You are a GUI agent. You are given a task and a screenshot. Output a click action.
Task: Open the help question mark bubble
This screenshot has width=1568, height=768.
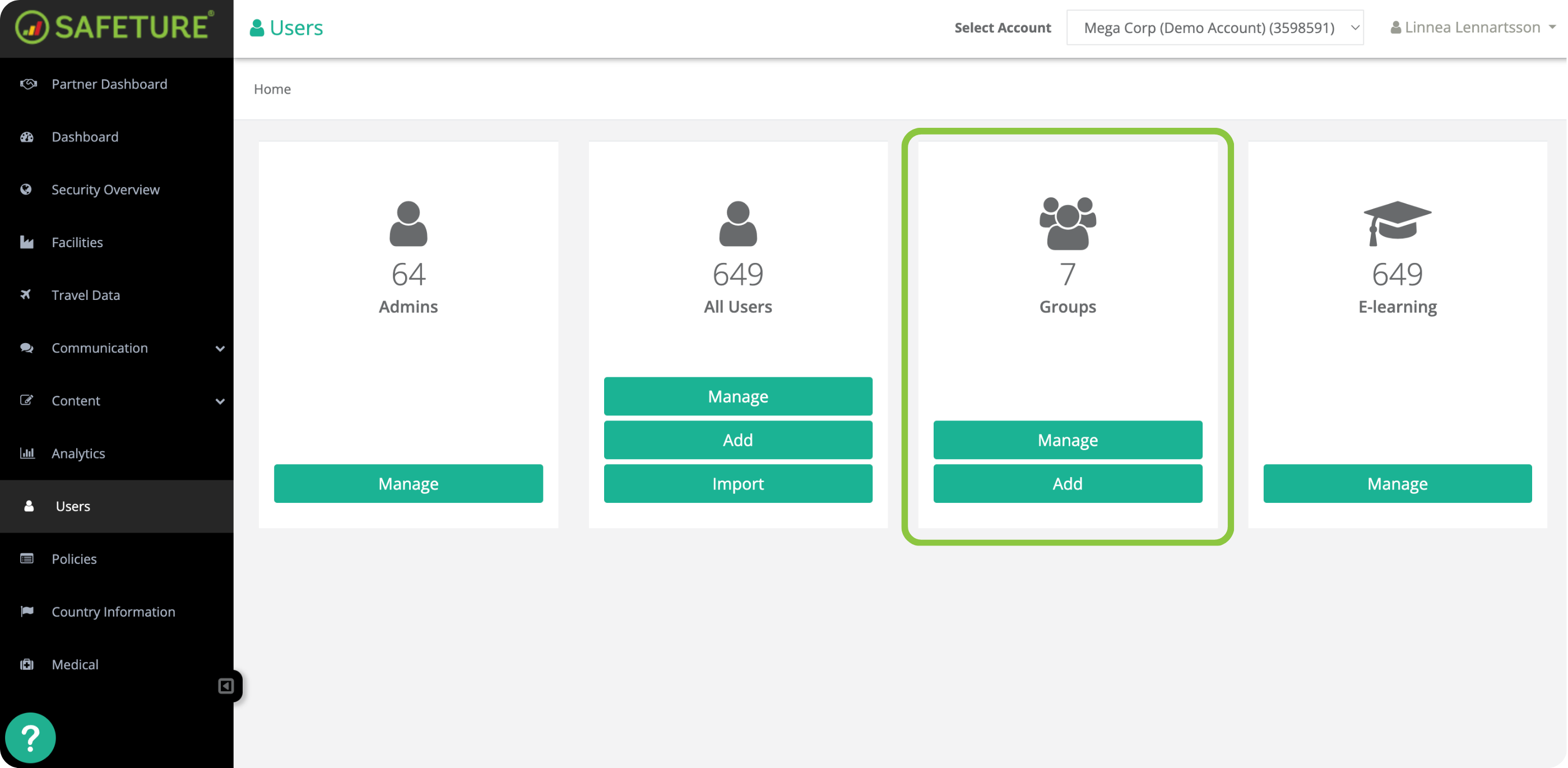point(30,738)
